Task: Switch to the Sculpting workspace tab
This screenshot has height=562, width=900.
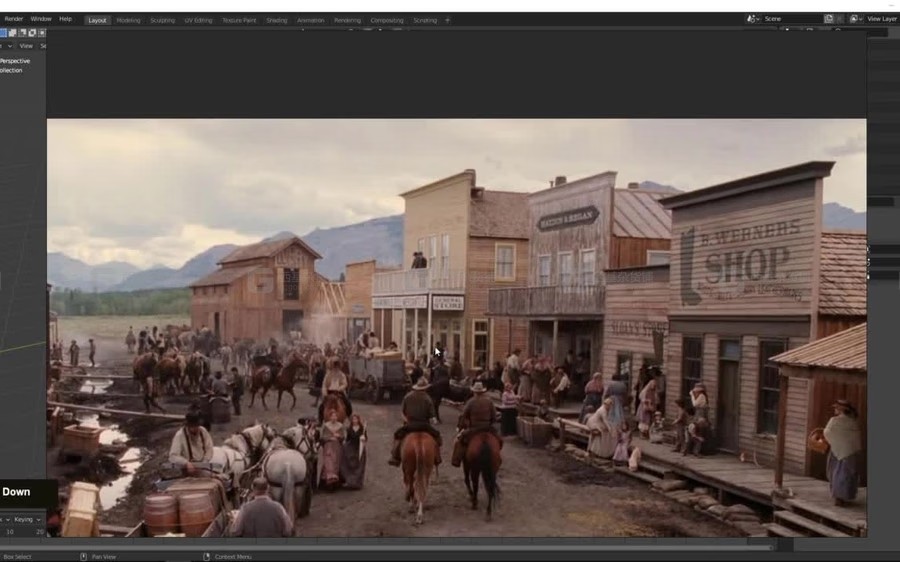Action: [x=162, y=20]
